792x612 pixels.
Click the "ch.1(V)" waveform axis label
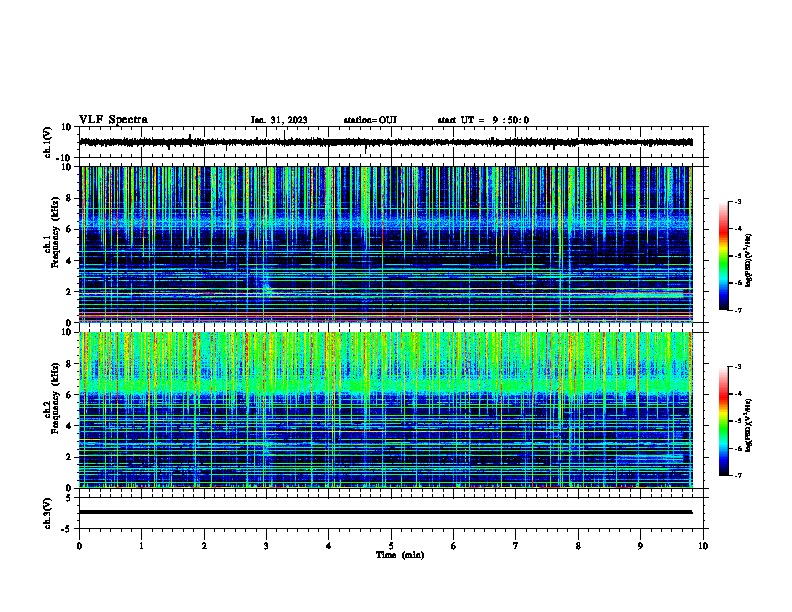click(x=48, y=142)
